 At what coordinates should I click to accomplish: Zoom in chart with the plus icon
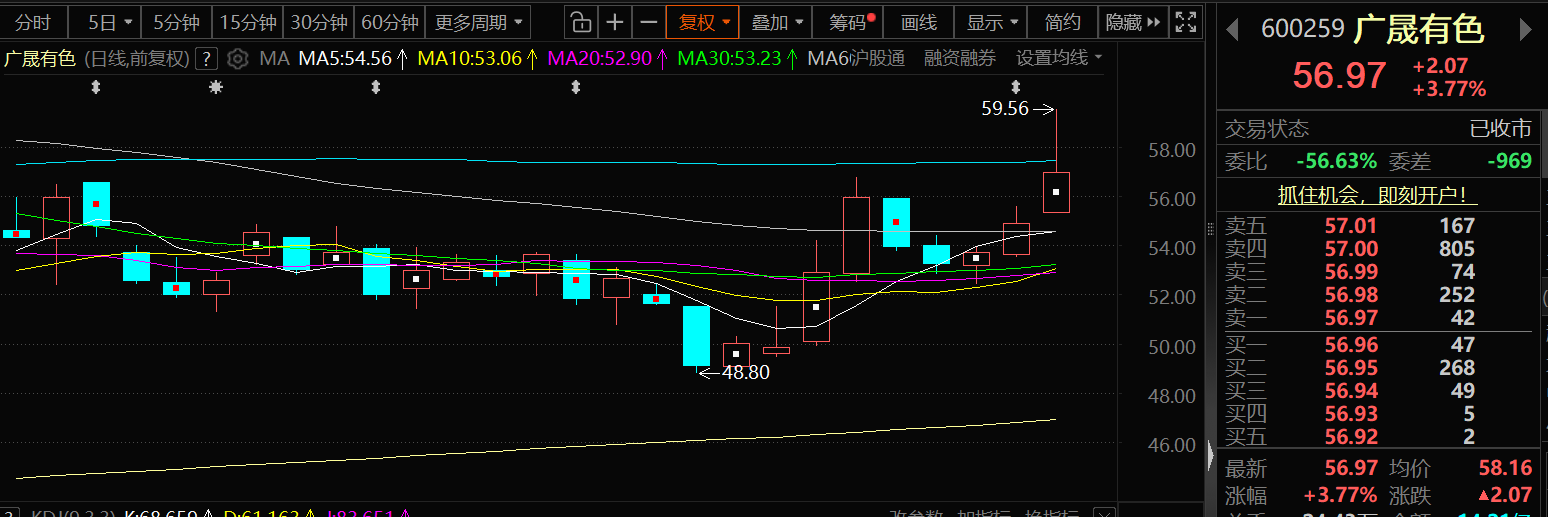[615, 22]
